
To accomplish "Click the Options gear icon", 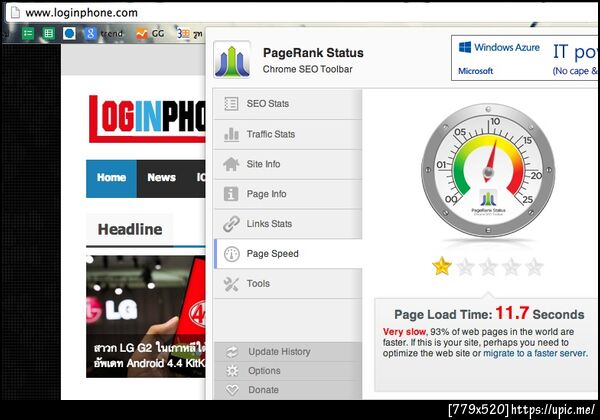I will click(232, 371).
